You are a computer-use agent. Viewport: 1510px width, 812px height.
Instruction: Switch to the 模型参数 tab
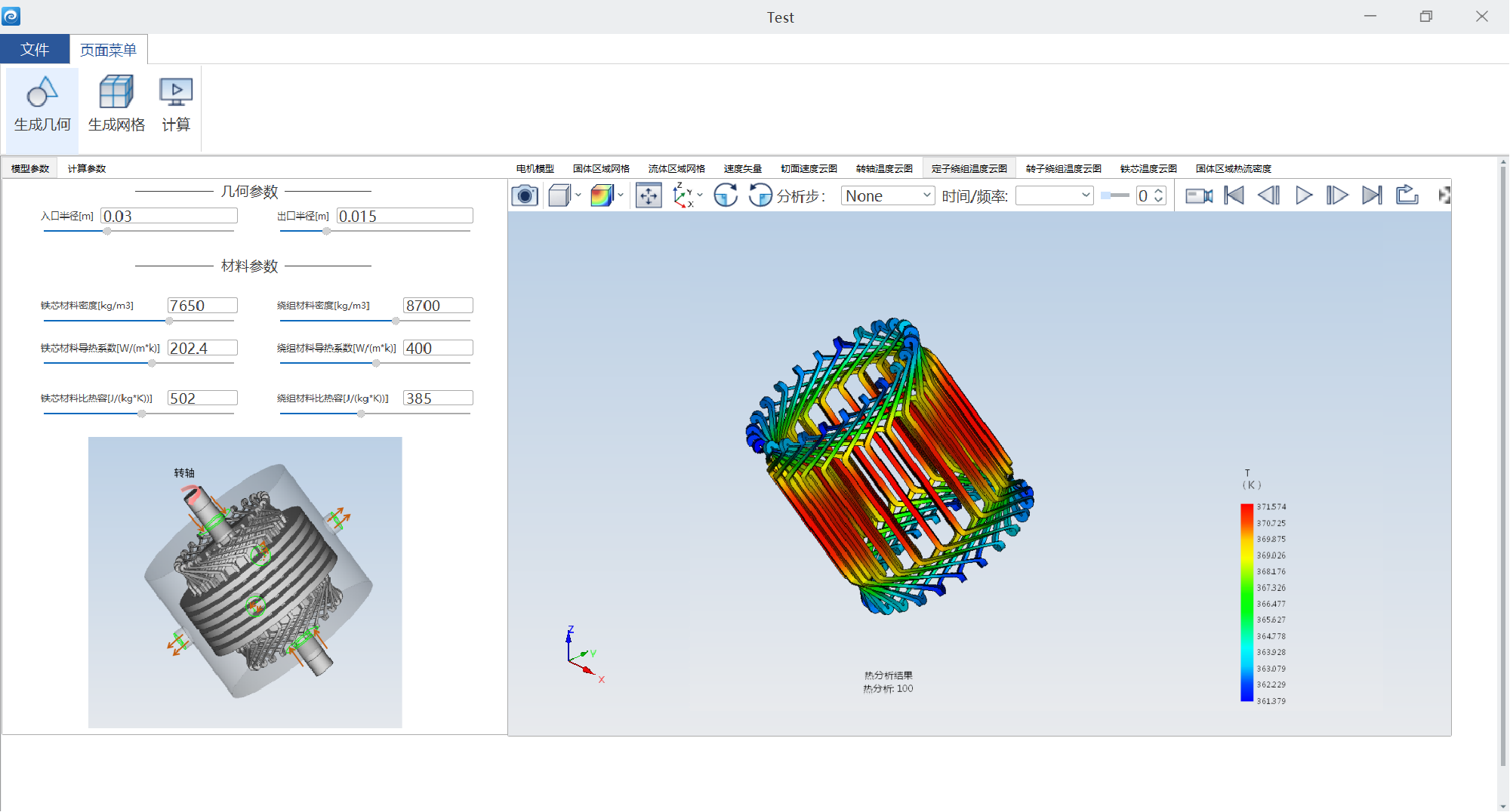[30, 168]
